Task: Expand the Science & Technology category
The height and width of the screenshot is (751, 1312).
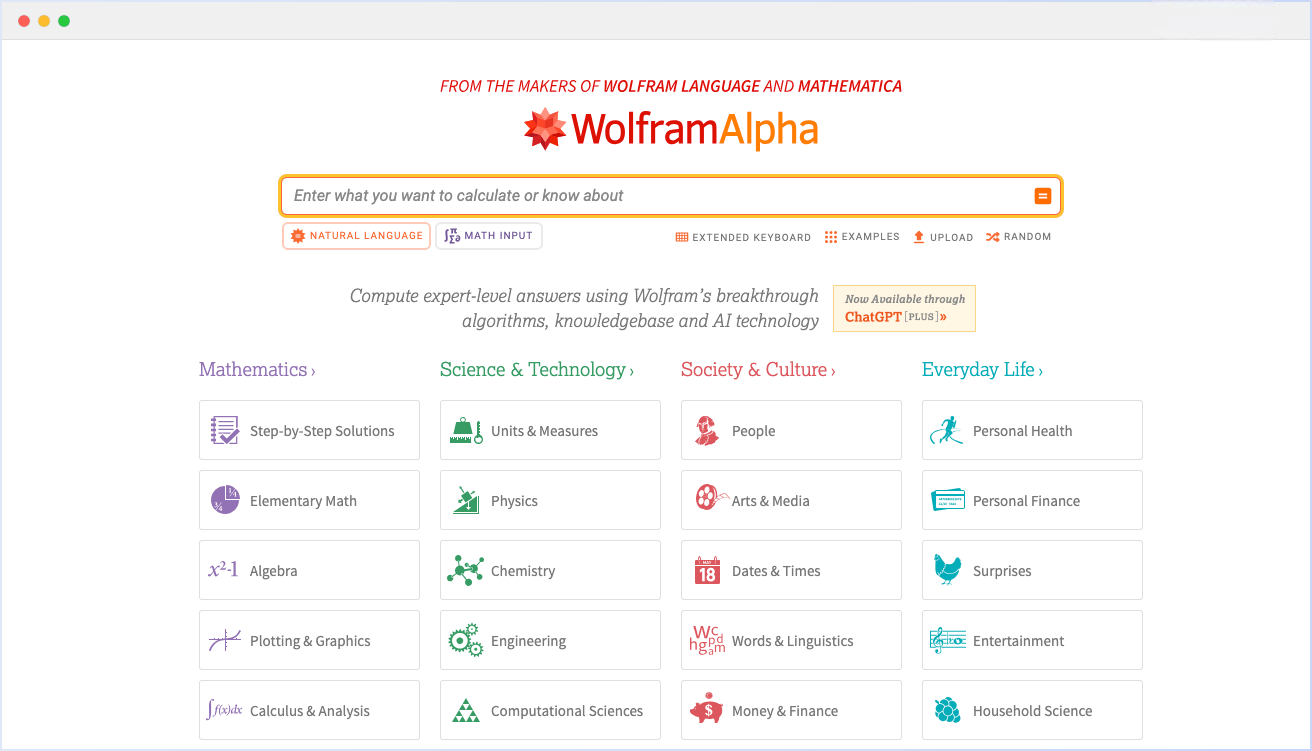Action: click(x=537, y=370)
